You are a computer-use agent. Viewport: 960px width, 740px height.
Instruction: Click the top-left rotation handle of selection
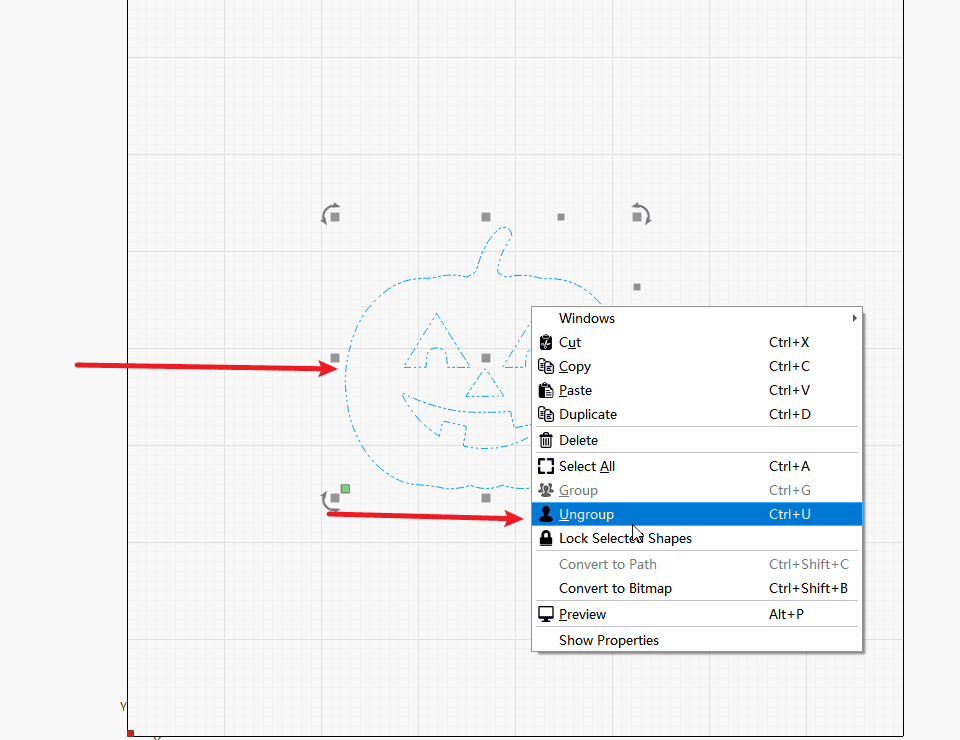point(329,214)
